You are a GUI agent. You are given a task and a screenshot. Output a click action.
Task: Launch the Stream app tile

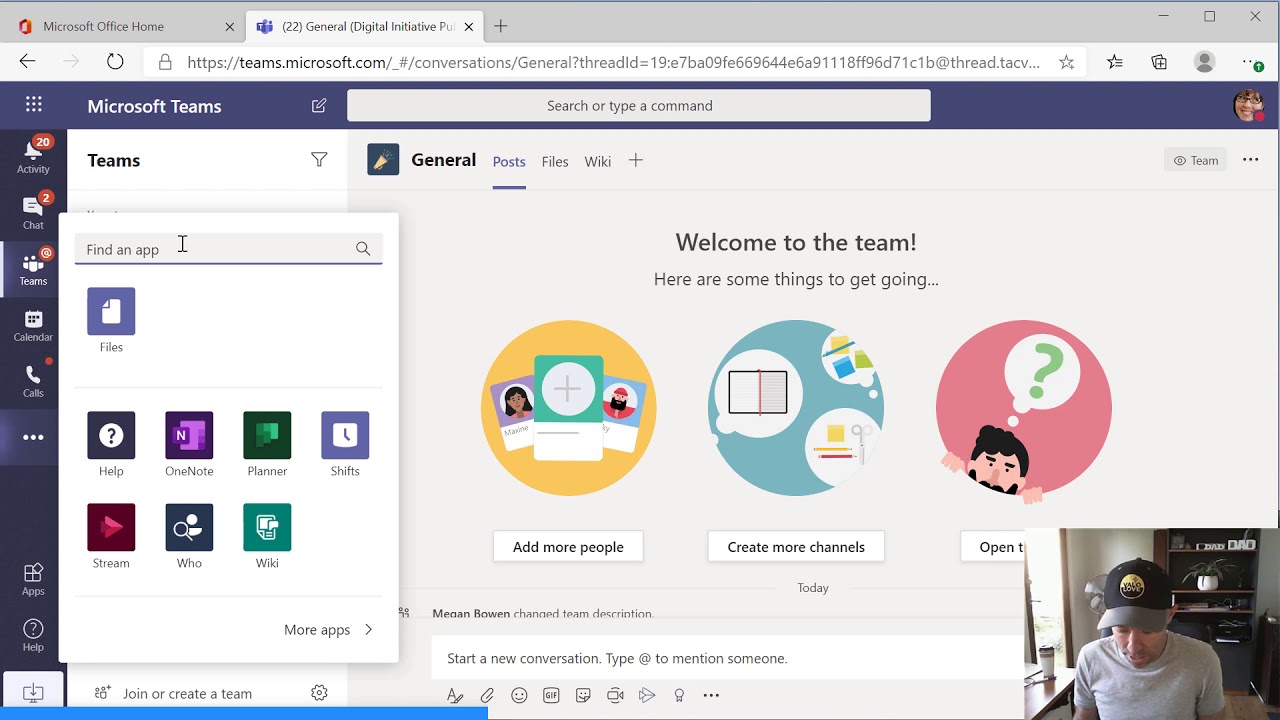[111, 537]
